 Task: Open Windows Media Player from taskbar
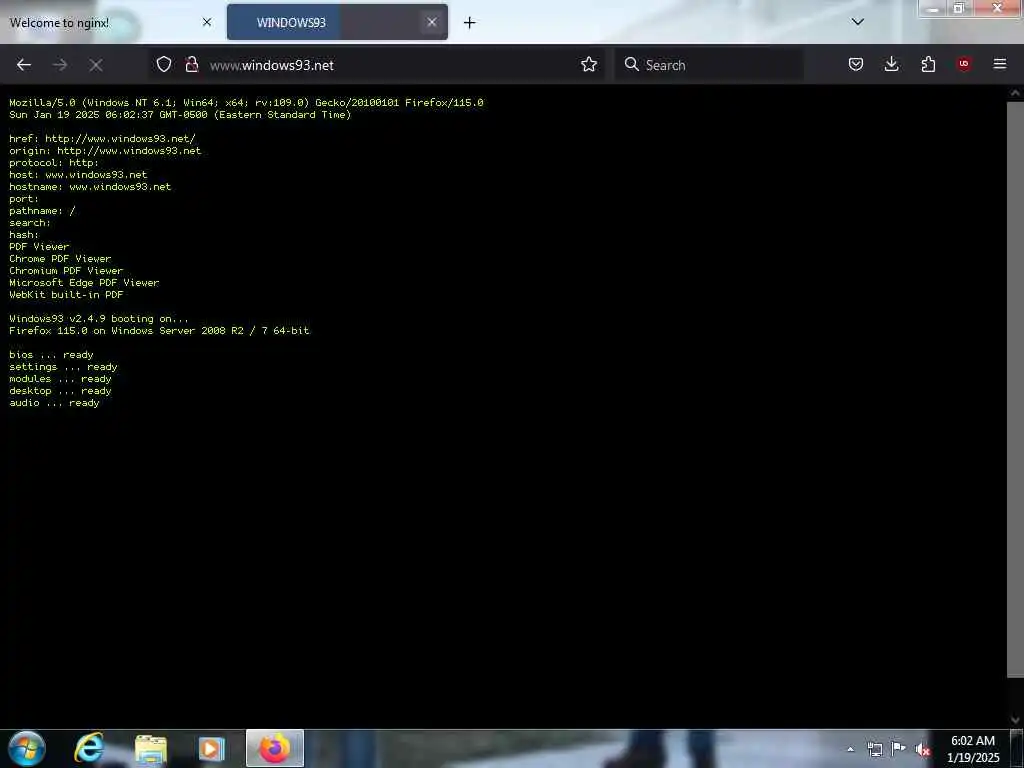(x=211, y=749)
